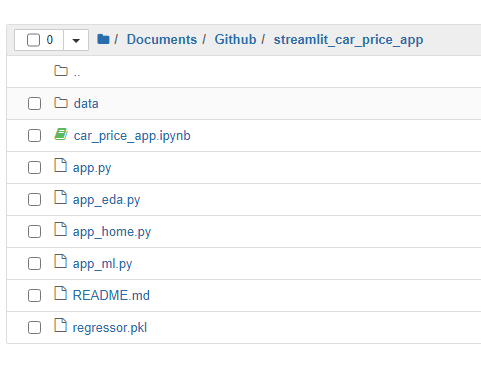Click the file icon beside app_home.py
481x372 pixels.
60,229
